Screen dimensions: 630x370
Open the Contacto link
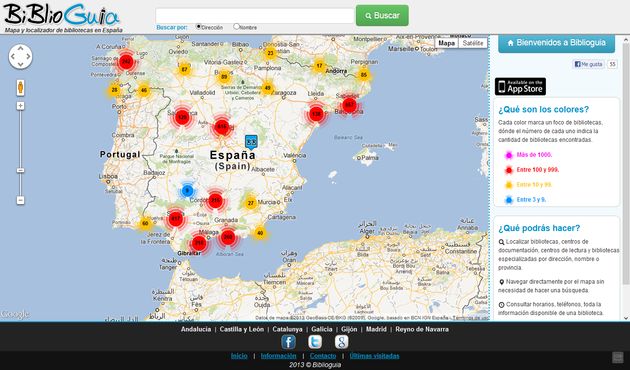[323, 356]
